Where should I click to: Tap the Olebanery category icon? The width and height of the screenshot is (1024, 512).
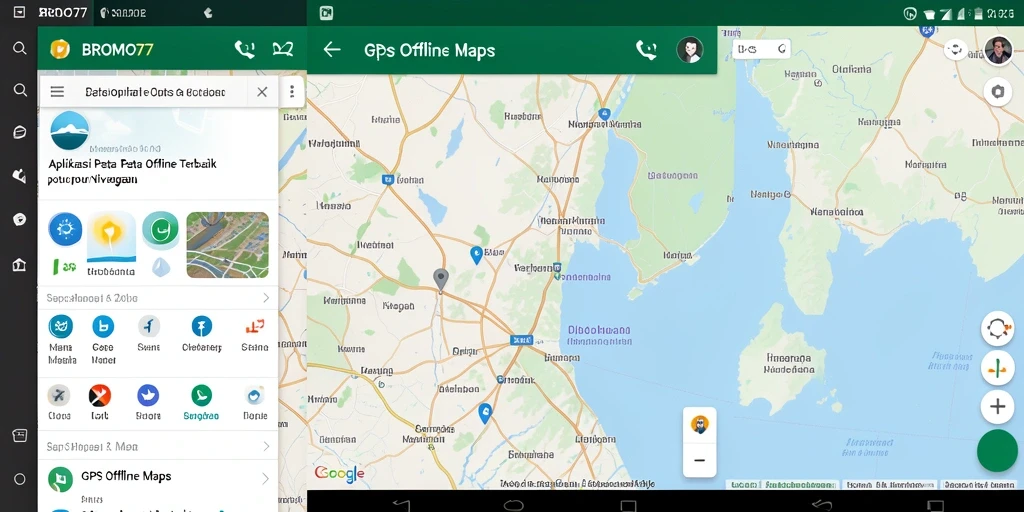[201, 326]
